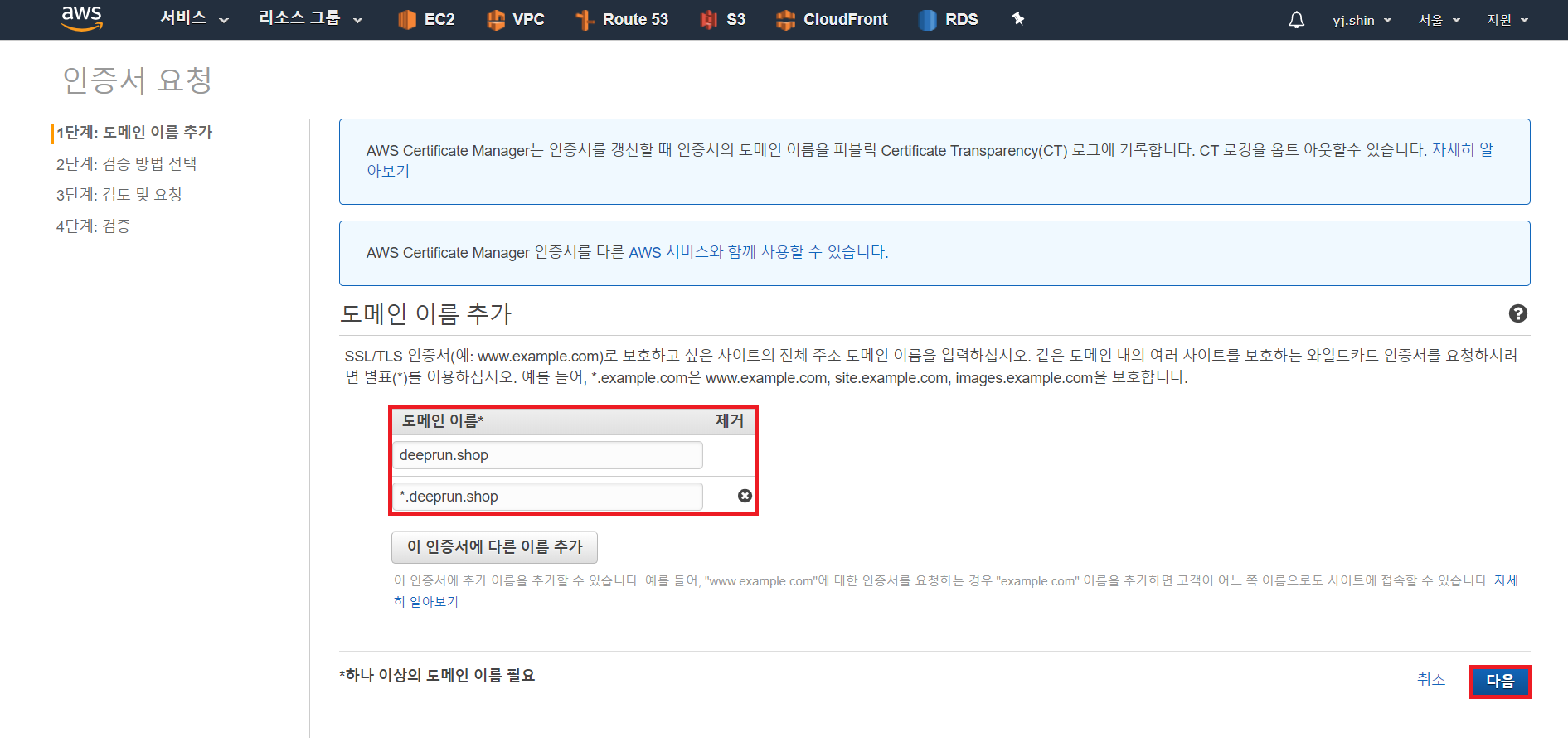Expand the 서비스 dropdown menu
Screen dimensions: 1568x747
[x=194, y=19]
